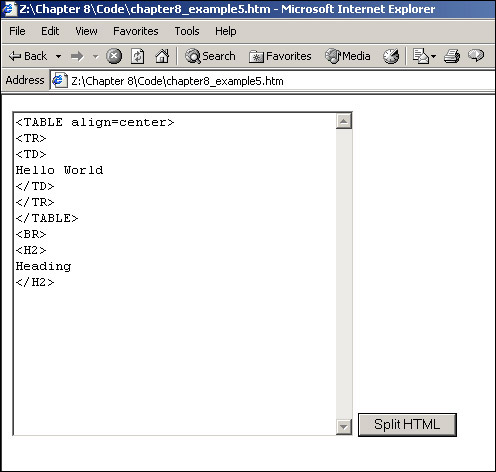Screen dimensions: 496x472
Task: Open the Tools menu
Action: point(187,31)
